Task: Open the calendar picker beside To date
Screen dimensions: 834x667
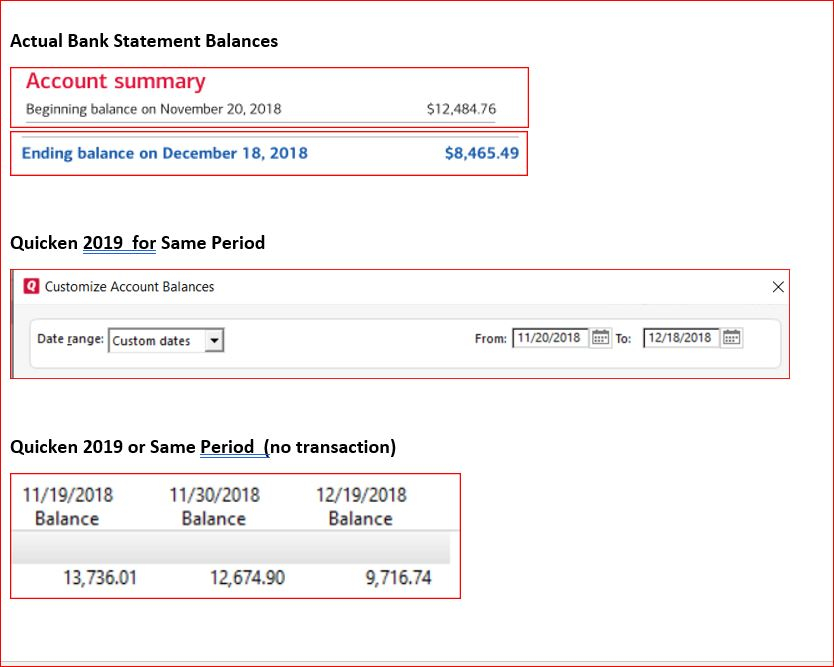Action: click(731, 338)
